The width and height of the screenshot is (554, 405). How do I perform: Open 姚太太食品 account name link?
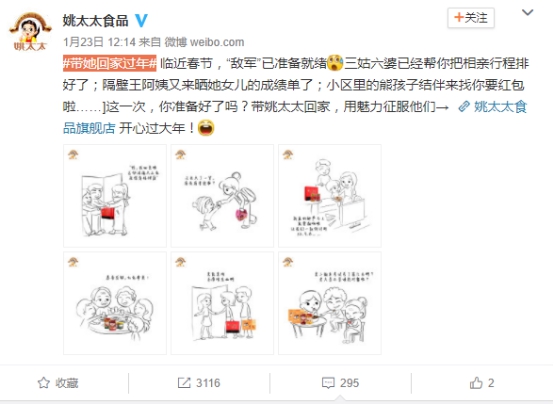point(95,20)
